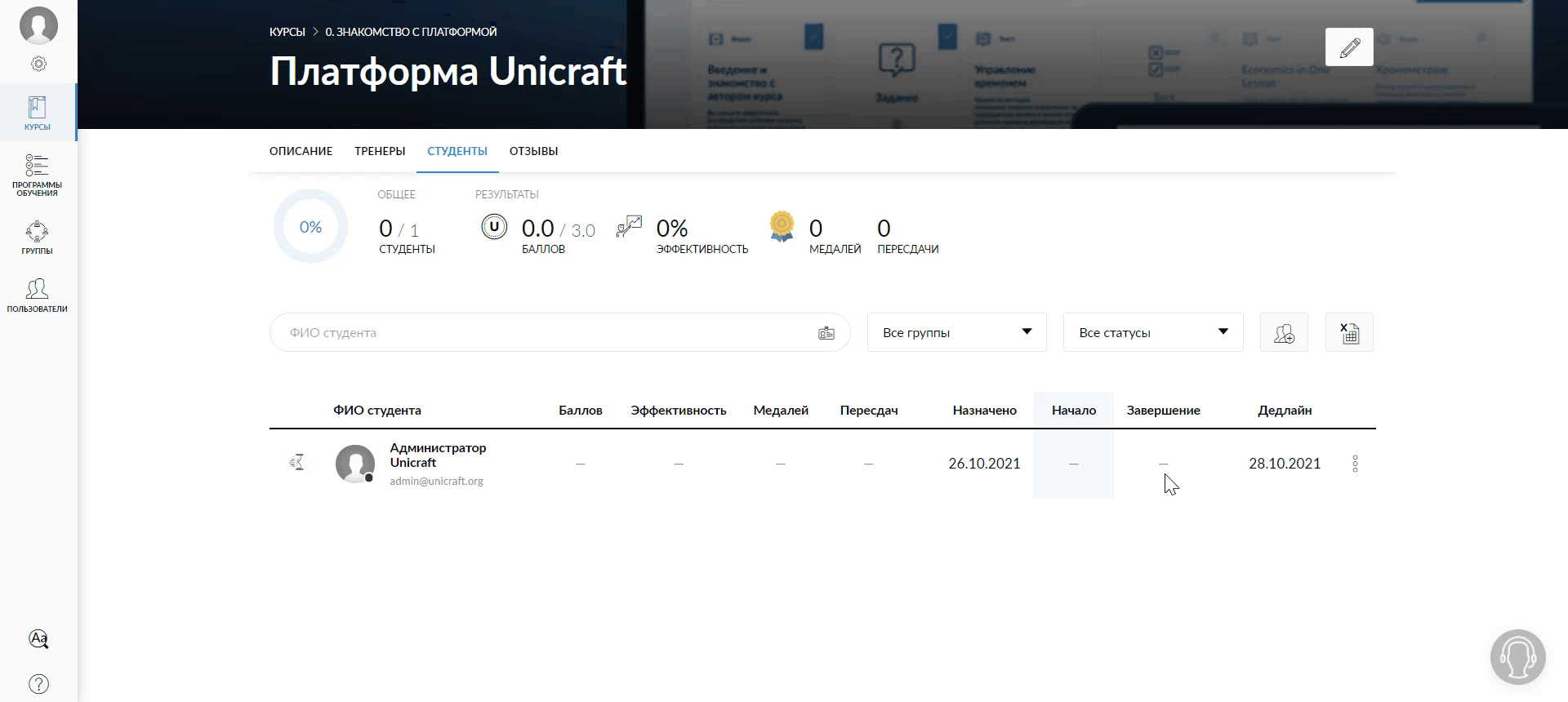Open breadcrumb 0. Знакомство с платформой
1568x702 pixels.
(x=411, y=32)
